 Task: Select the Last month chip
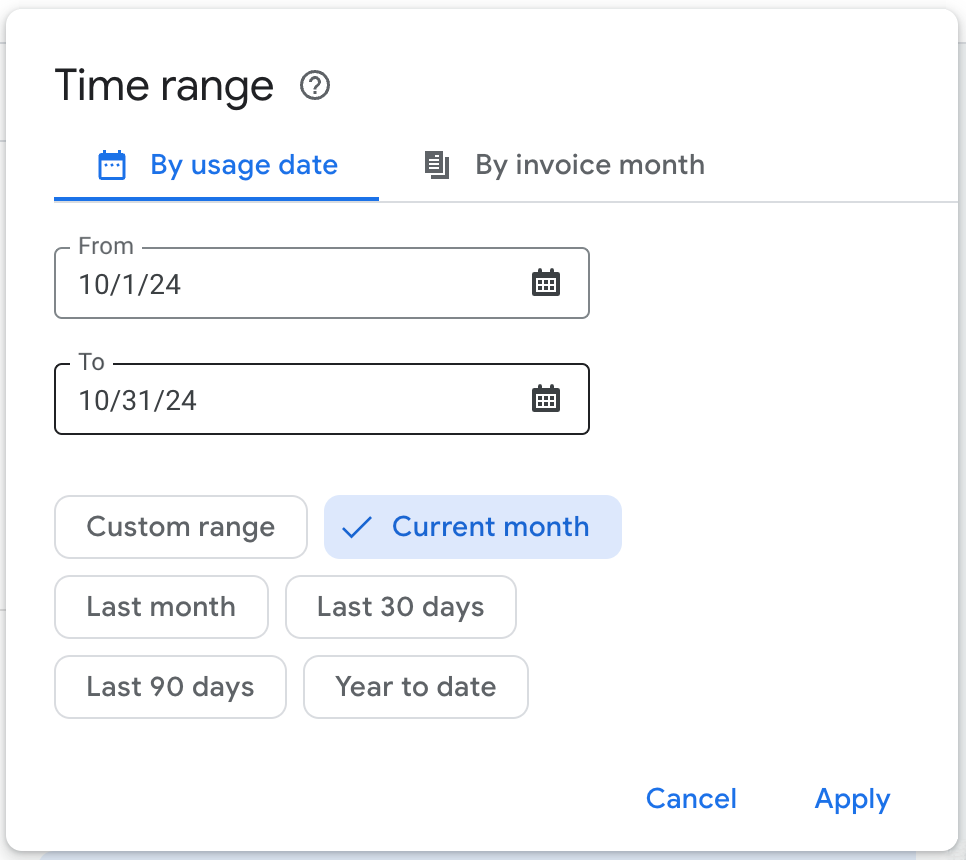[161, 607]
